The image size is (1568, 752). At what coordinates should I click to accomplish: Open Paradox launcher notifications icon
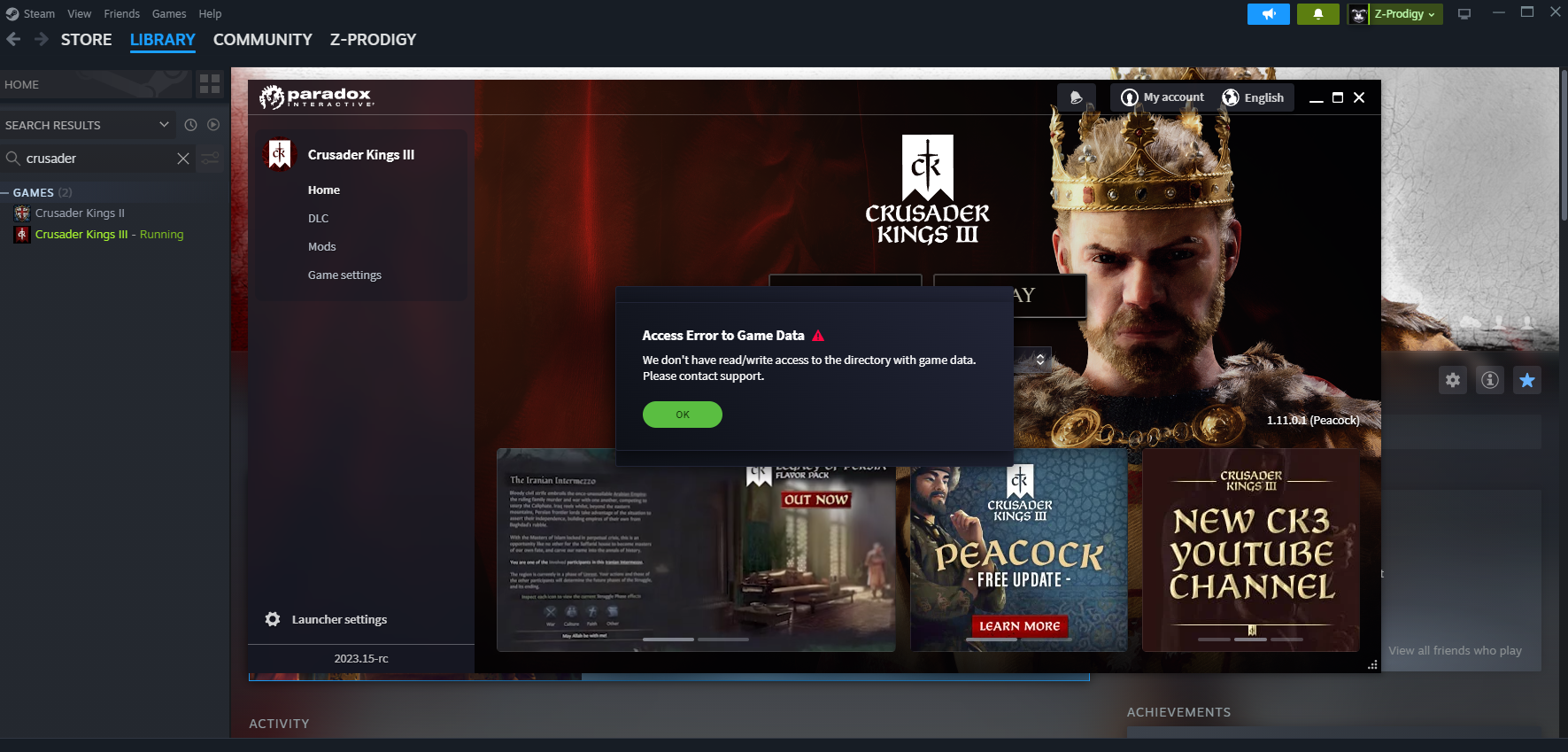1076,97
